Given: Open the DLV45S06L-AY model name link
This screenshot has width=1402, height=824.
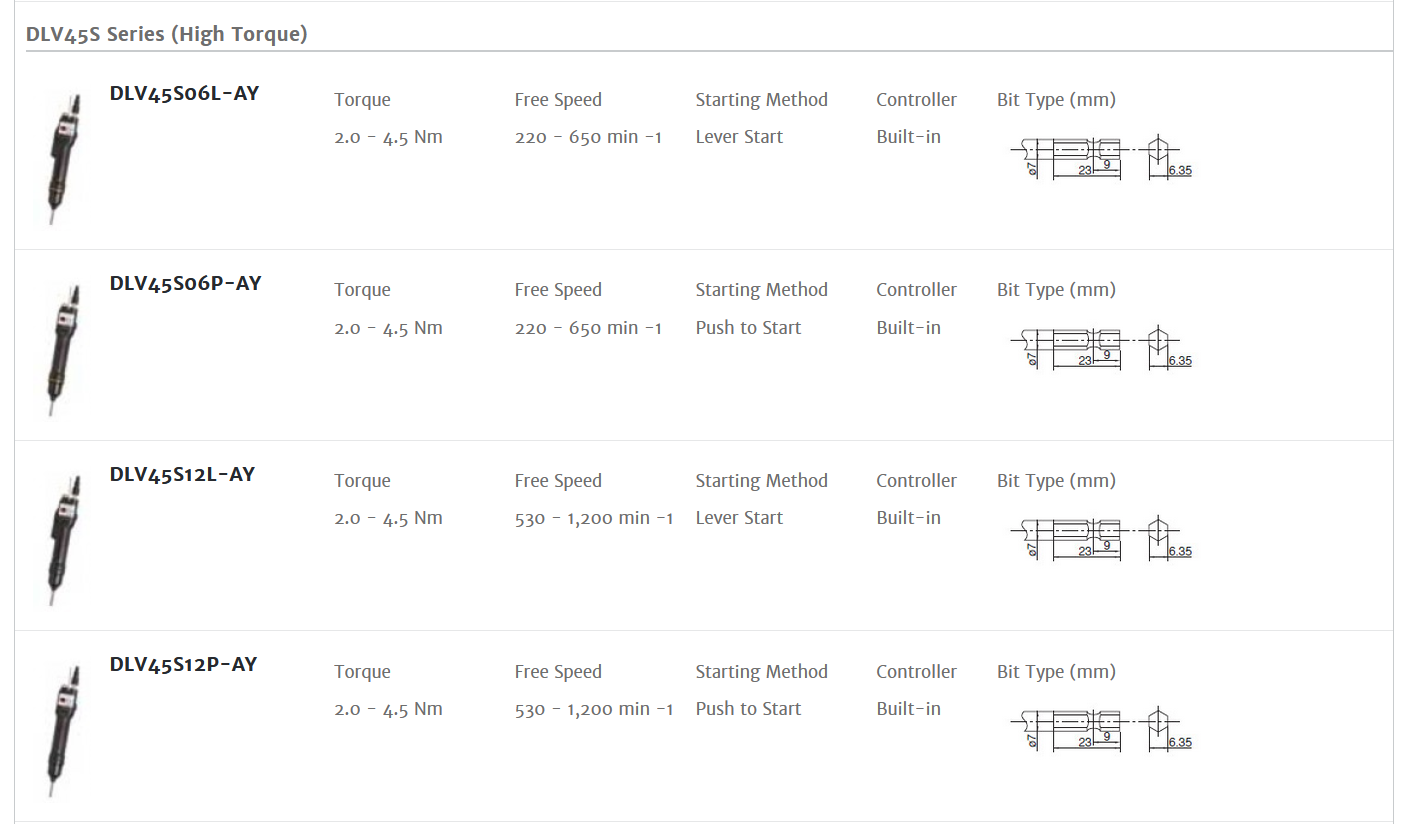Looking at the screenshot, I should pos(184,93).
